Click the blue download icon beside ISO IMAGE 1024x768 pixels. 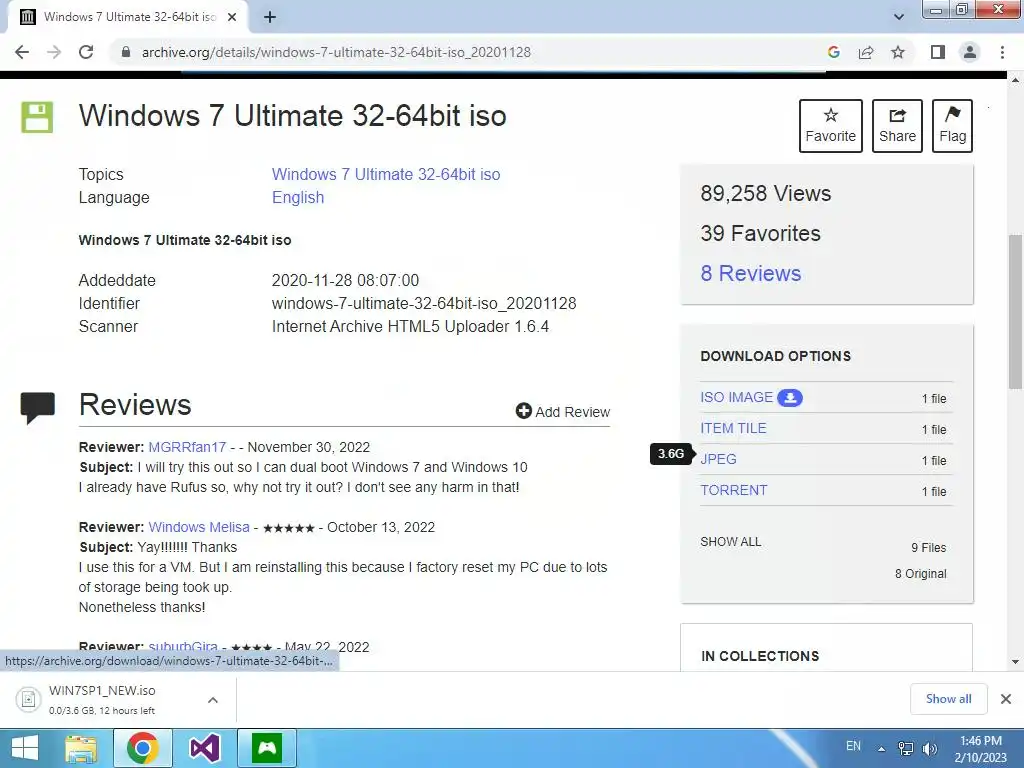(x=790, y=398)
